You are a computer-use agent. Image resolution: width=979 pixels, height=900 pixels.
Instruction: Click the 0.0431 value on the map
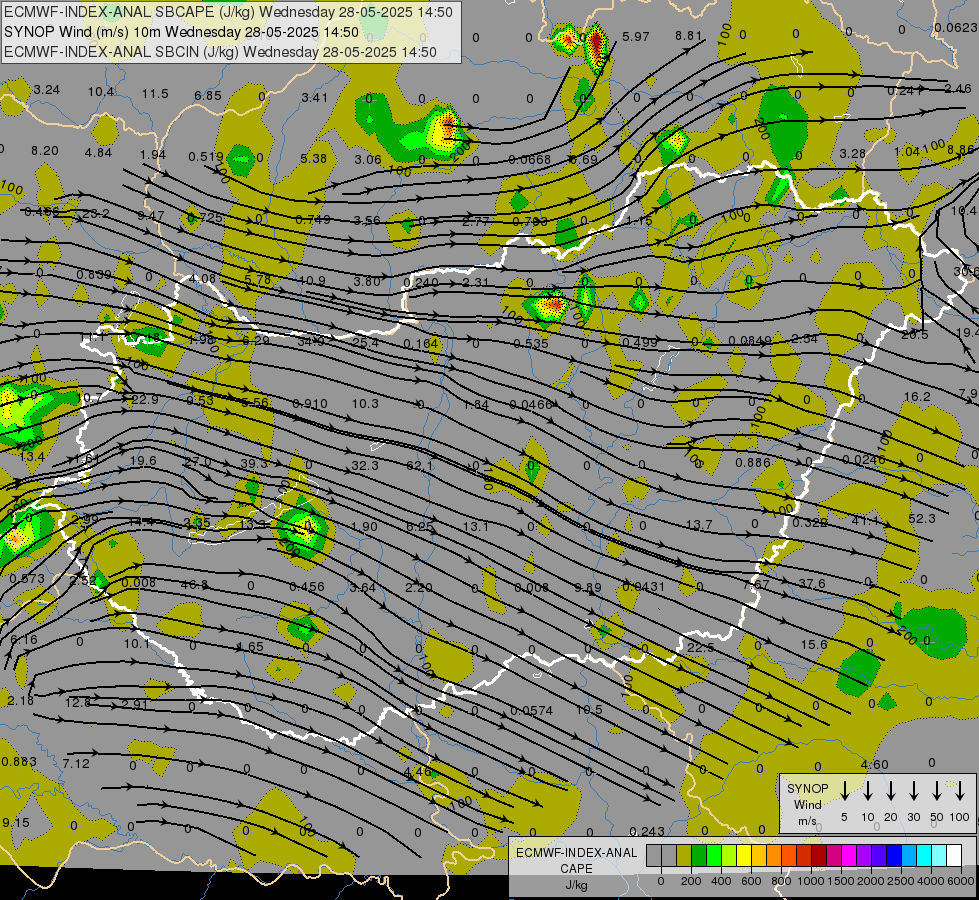pos(644,587)
